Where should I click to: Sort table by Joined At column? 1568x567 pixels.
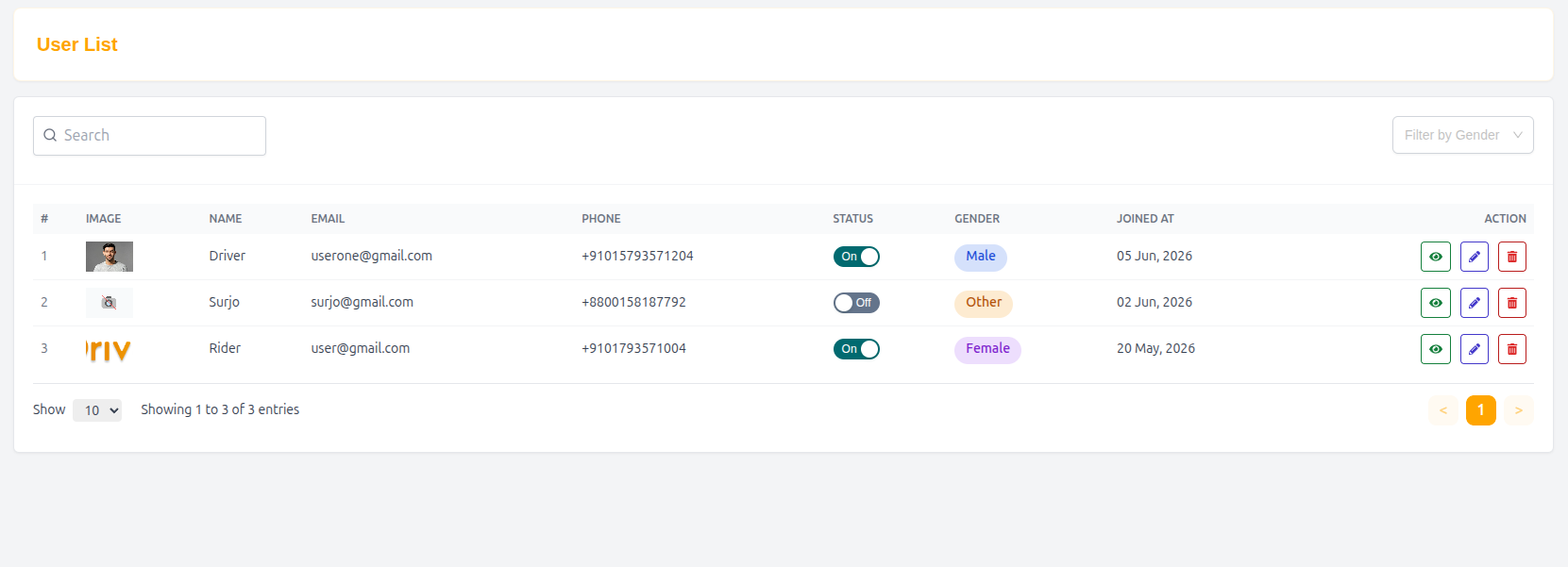point(1145,219)
